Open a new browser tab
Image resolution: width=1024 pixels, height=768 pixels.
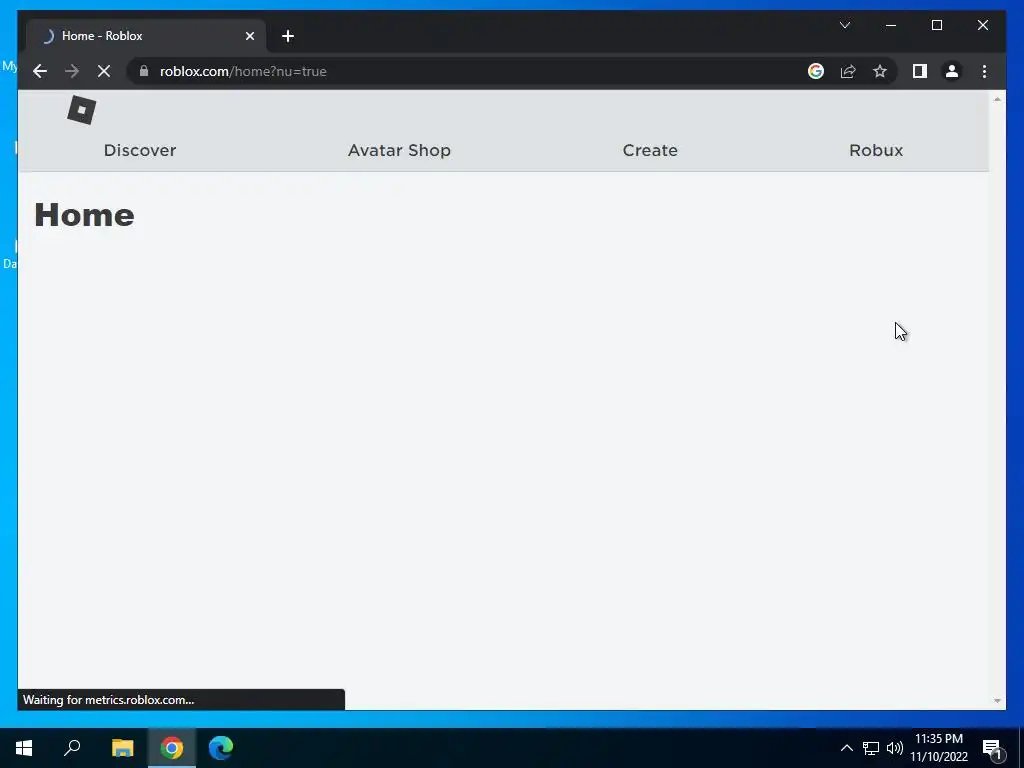pos(288,36)
